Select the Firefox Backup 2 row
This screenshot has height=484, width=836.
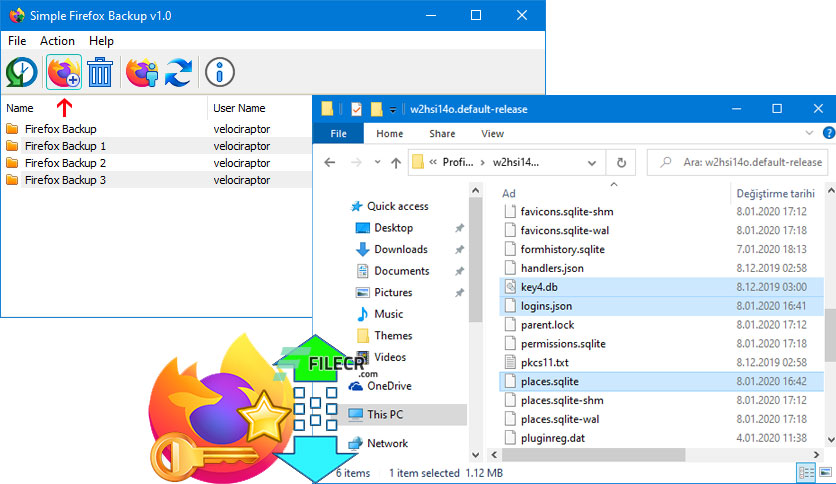tap(158, 163)
